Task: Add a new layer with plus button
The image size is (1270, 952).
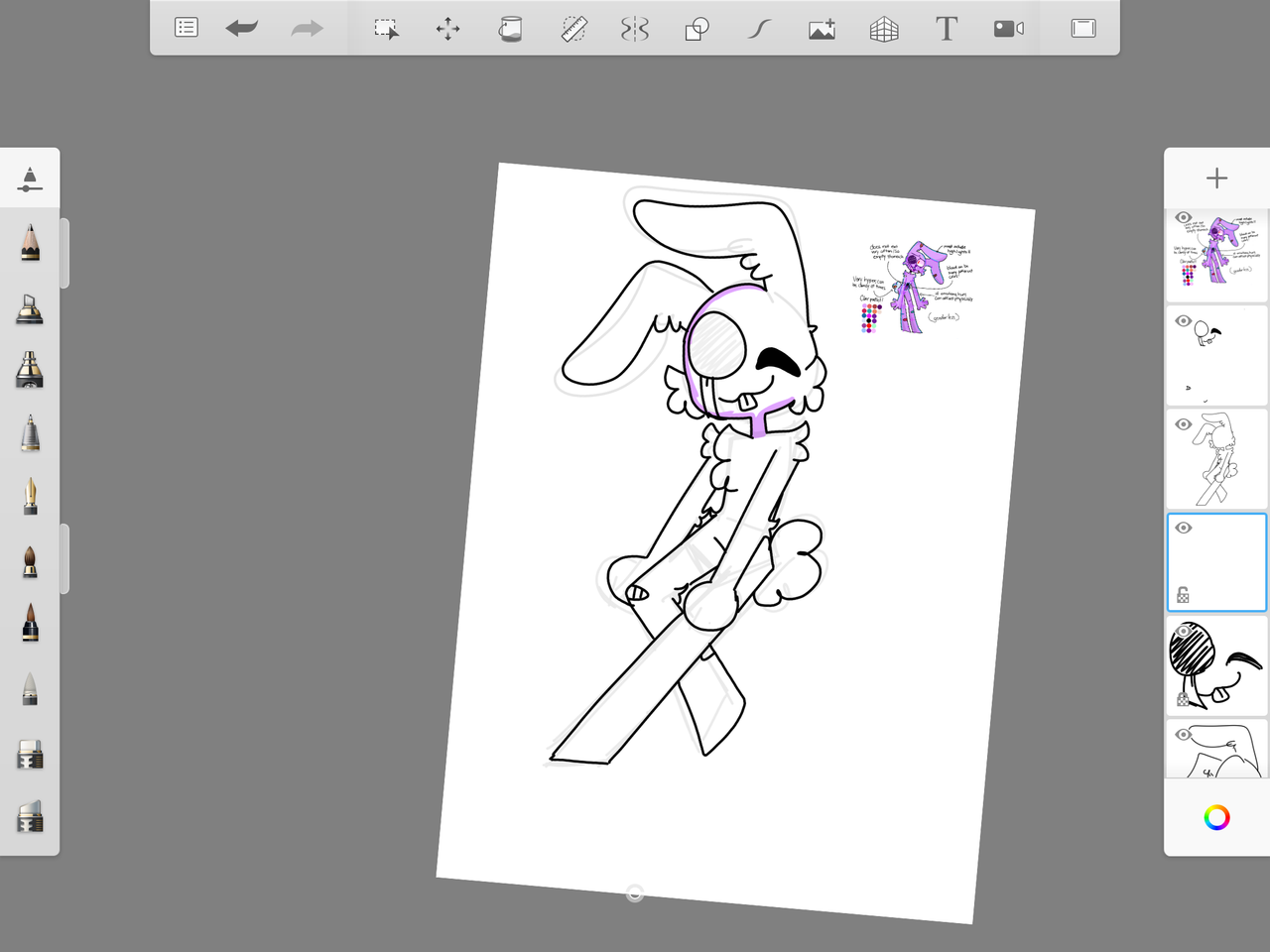Action: [1216, 178]
